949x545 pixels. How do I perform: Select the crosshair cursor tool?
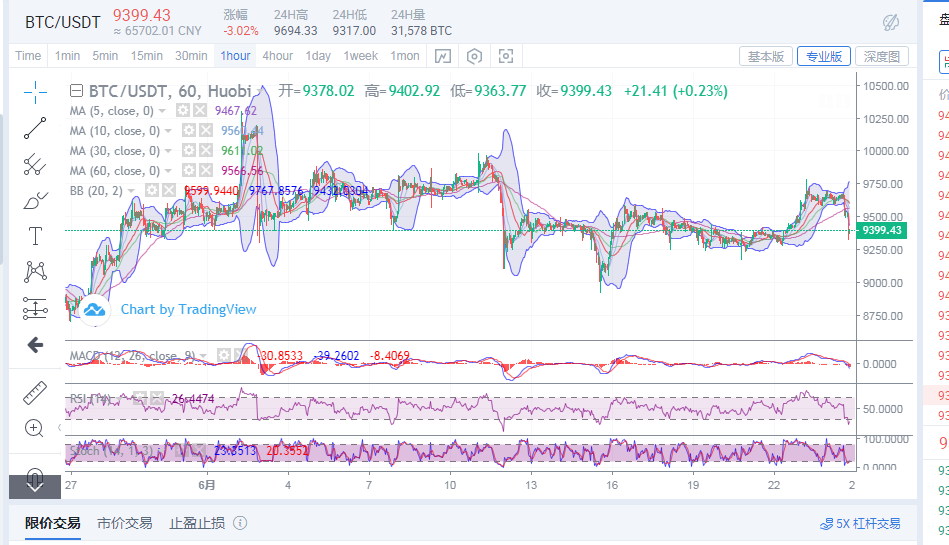click(x=35, y=93)
